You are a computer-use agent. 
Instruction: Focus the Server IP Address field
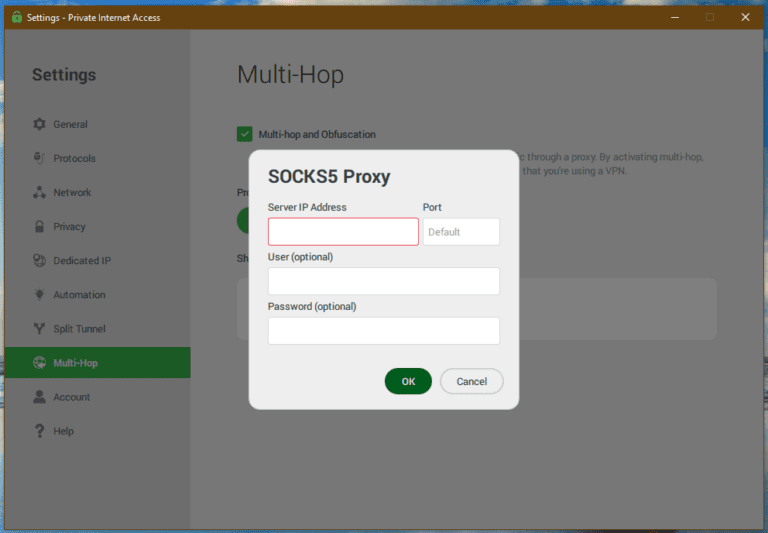[343, 232]
